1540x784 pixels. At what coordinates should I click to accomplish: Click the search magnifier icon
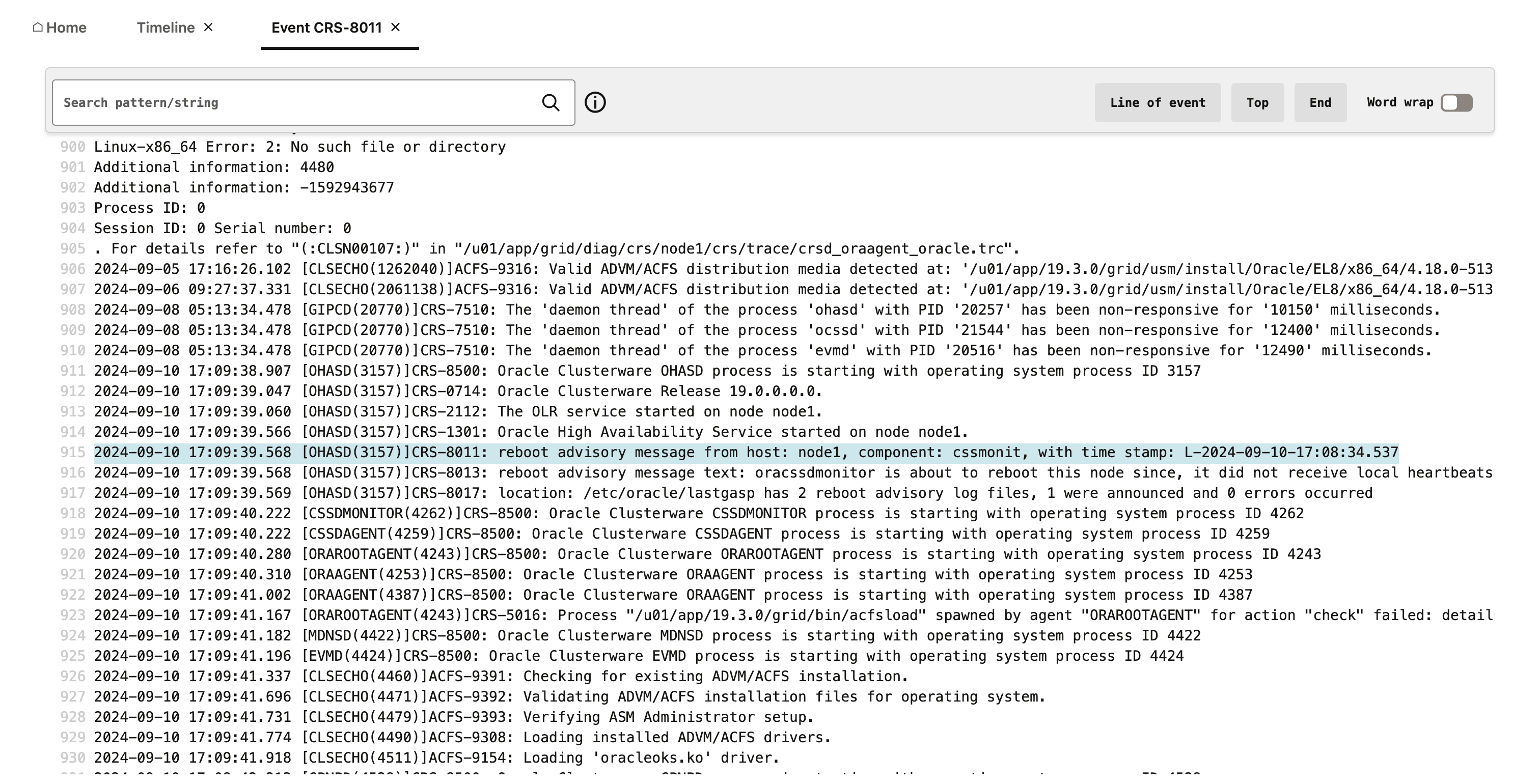(551, 102)
